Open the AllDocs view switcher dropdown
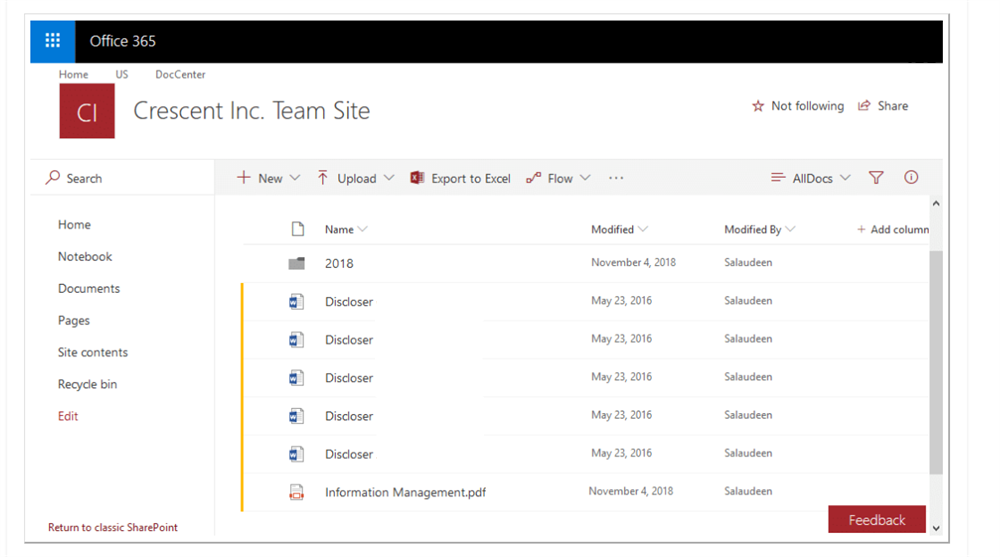This screenshot has width=1000, height=557. [x=811, y=178]
